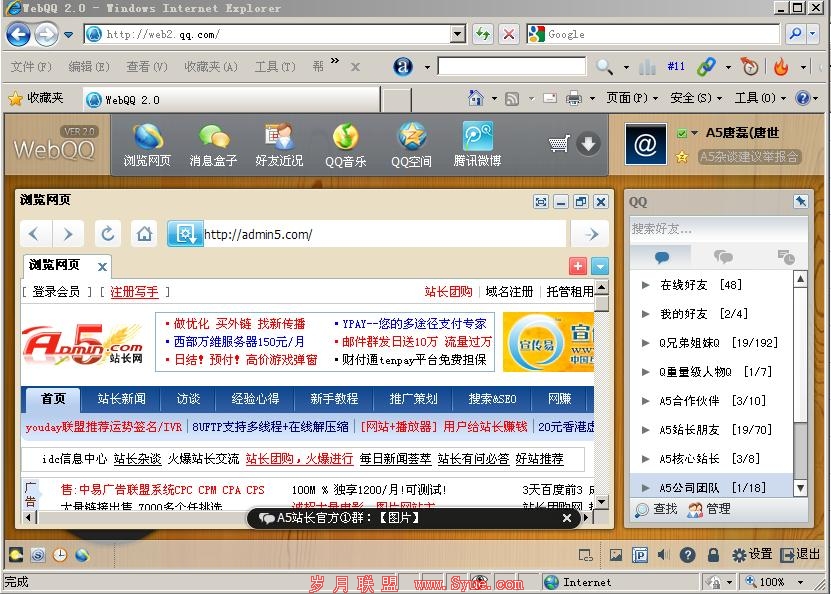Open 站长新闻 tab on admin5 page

pos(121,399)
